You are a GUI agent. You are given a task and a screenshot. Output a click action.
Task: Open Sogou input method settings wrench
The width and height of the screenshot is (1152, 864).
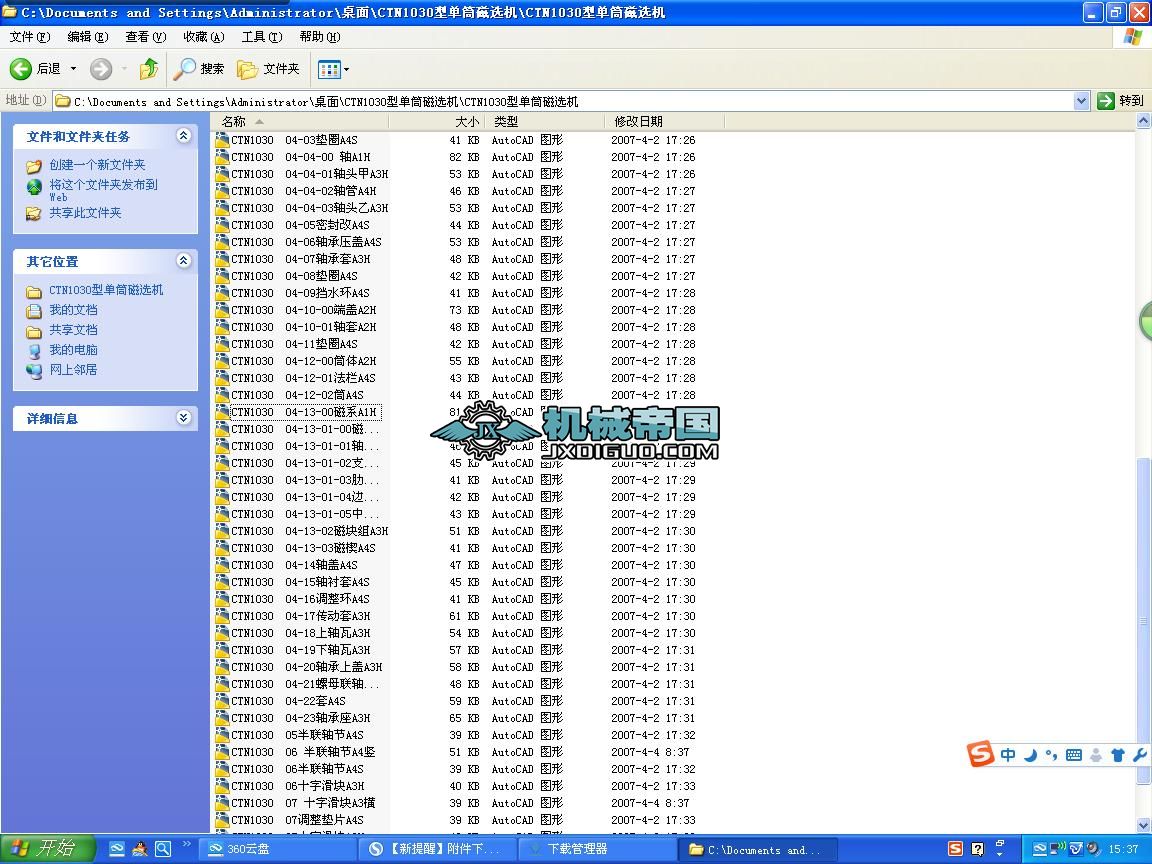click(1141, 755)
